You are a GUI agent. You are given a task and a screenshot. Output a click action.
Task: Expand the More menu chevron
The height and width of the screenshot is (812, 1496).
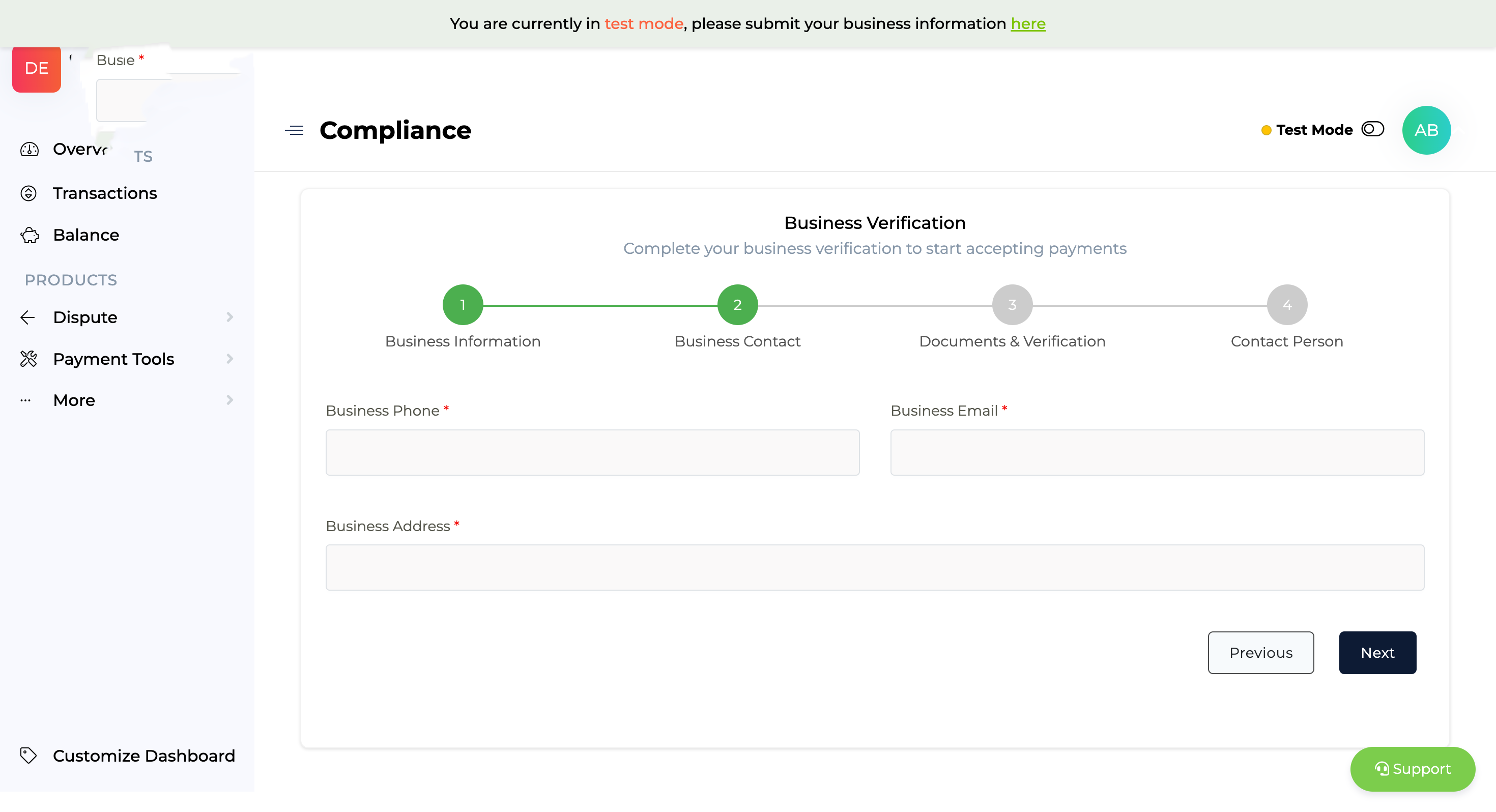(229, 400)
